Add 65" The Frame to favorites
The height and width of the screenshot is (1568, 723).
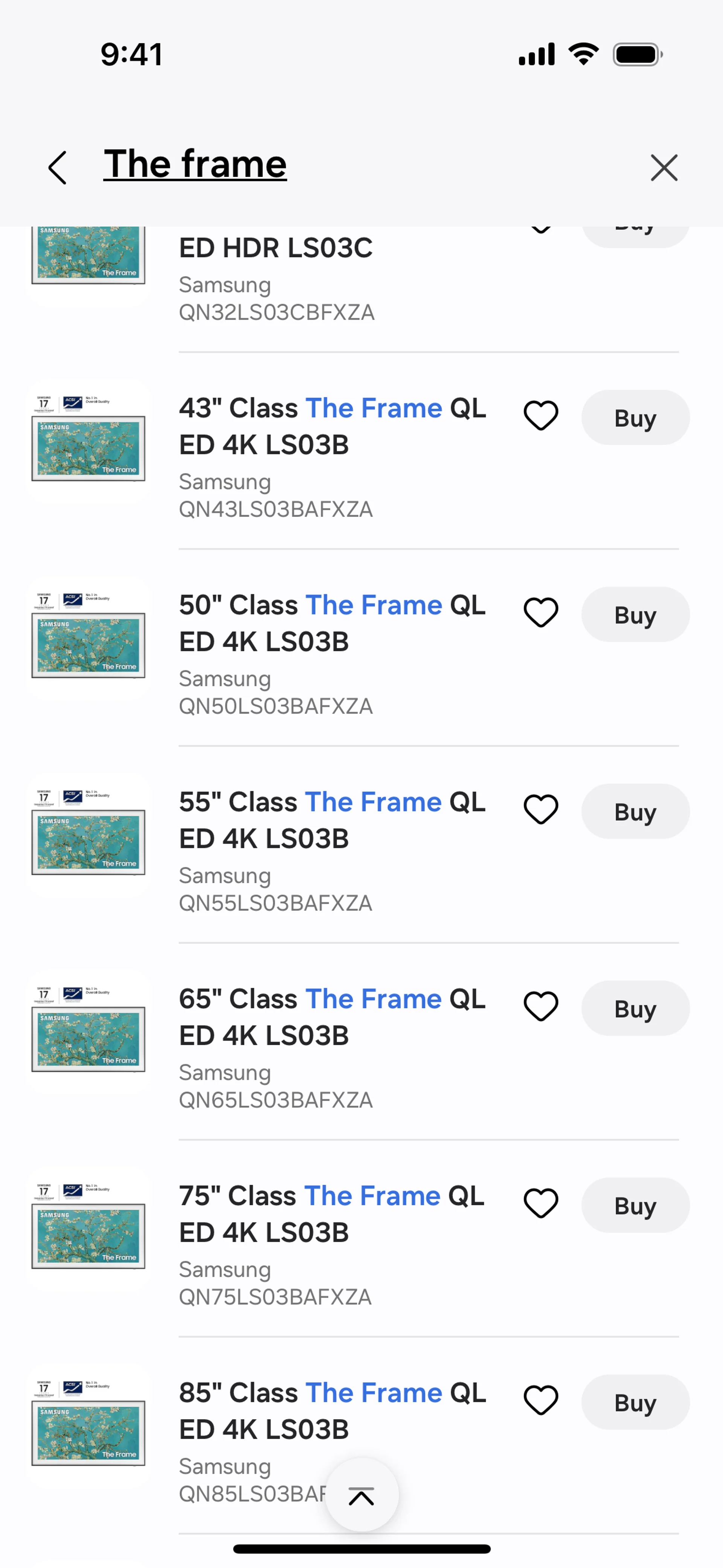click(540, 1007)
